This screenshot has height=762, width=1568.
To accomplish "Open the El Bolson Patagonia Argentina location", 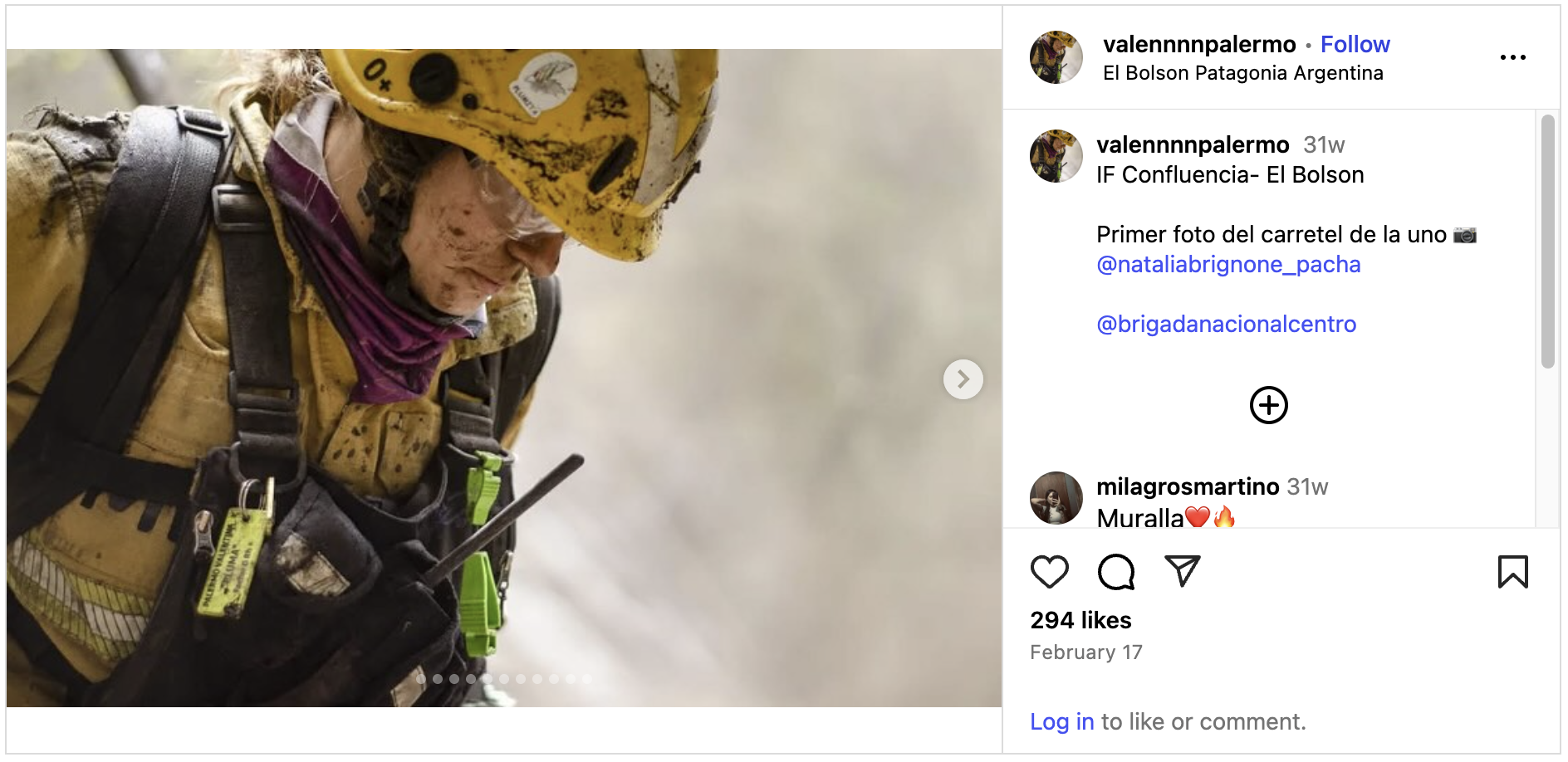I will click(x=1242, y=73).
